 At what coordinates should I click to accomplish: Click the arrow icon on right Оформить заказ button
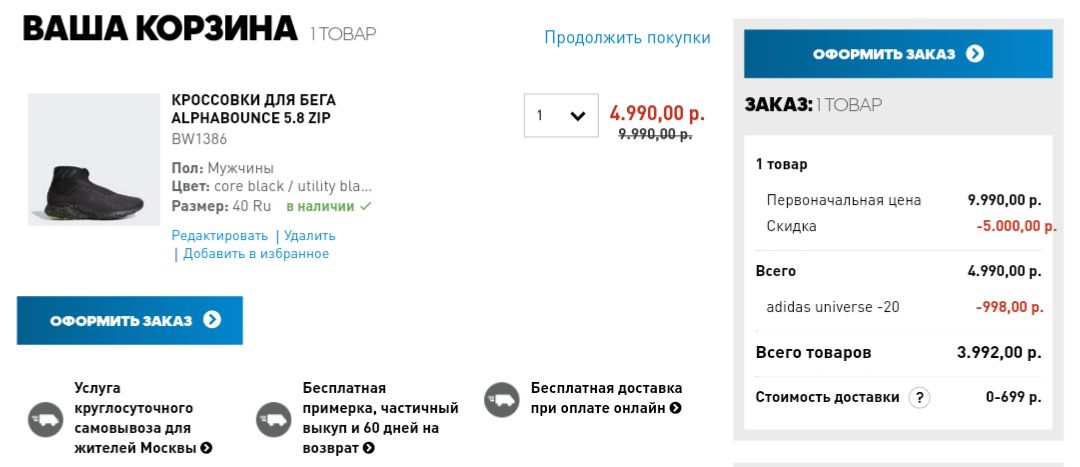click(975, 54)
